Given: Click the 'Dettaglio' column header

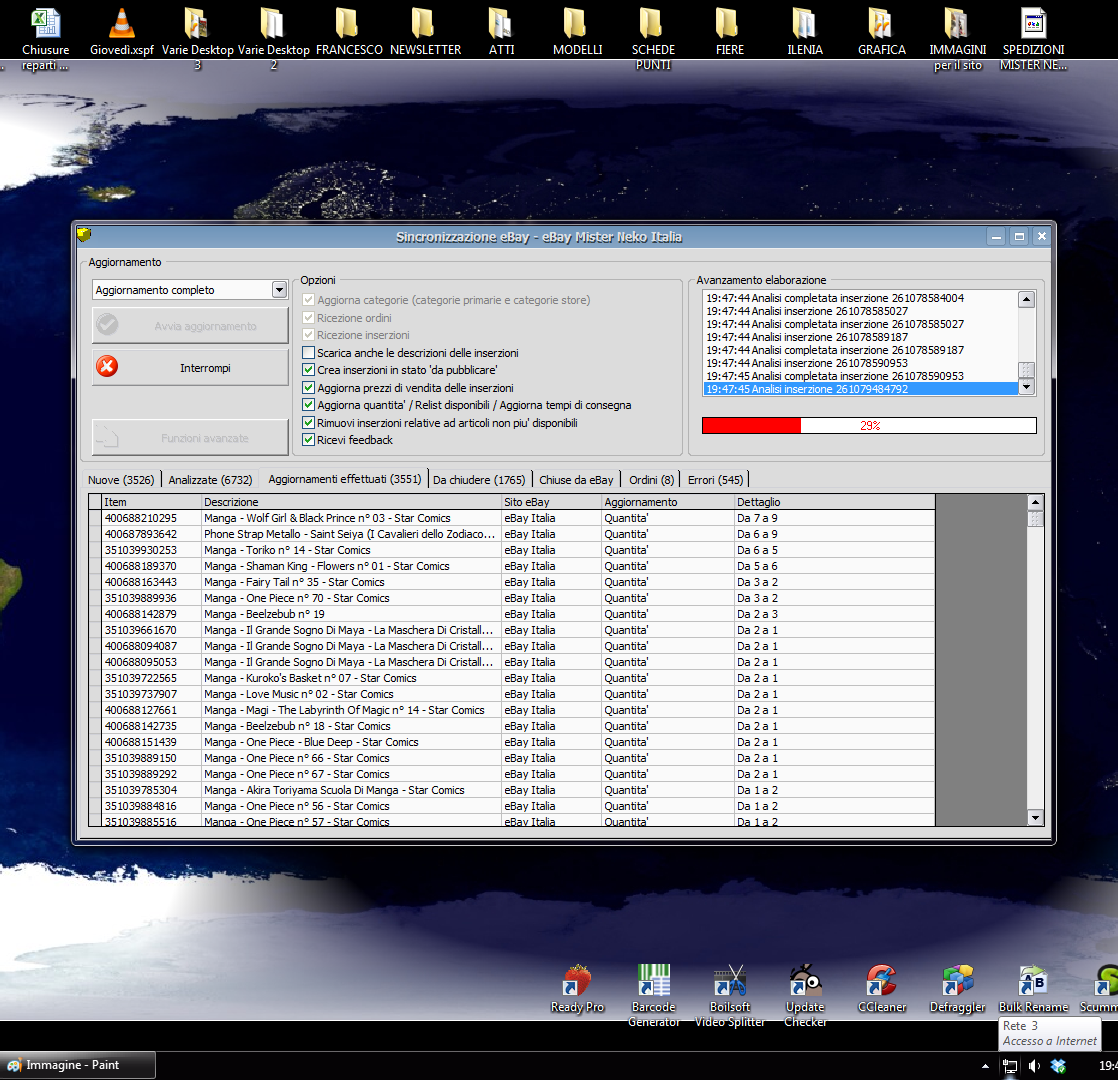Looking at the screenshot, I should [x=835, y=502].
